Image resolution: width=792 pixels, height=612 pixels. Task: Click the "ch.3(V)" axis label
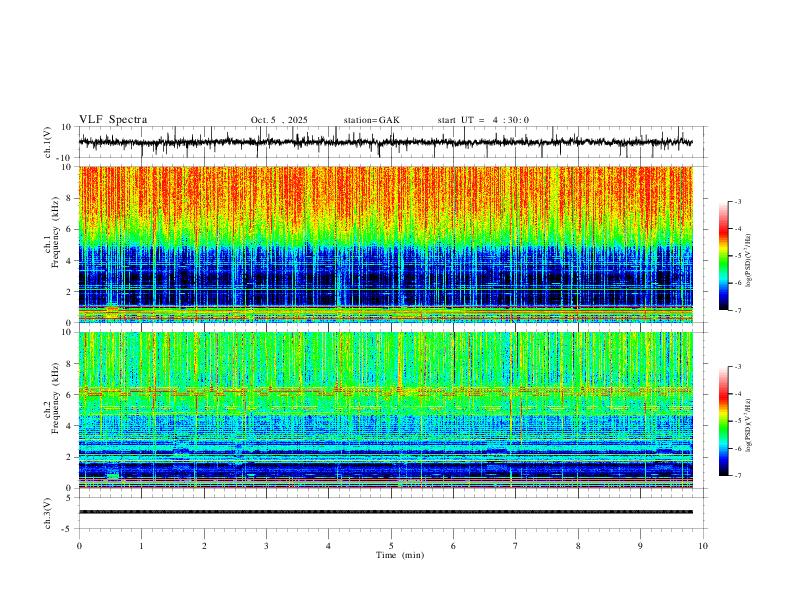[x=48, y=514]
